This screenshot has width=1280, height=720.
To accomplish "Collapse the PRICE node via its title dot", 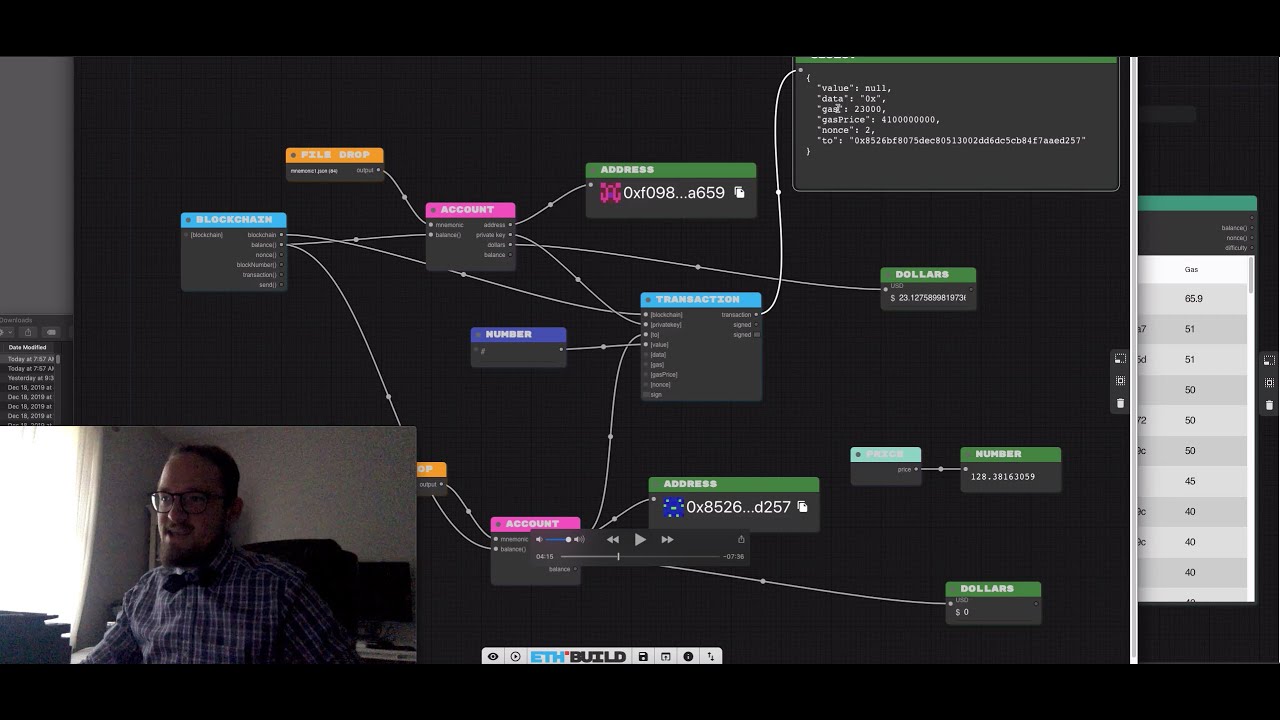I will pyautogui.click(x=858, y=454).
